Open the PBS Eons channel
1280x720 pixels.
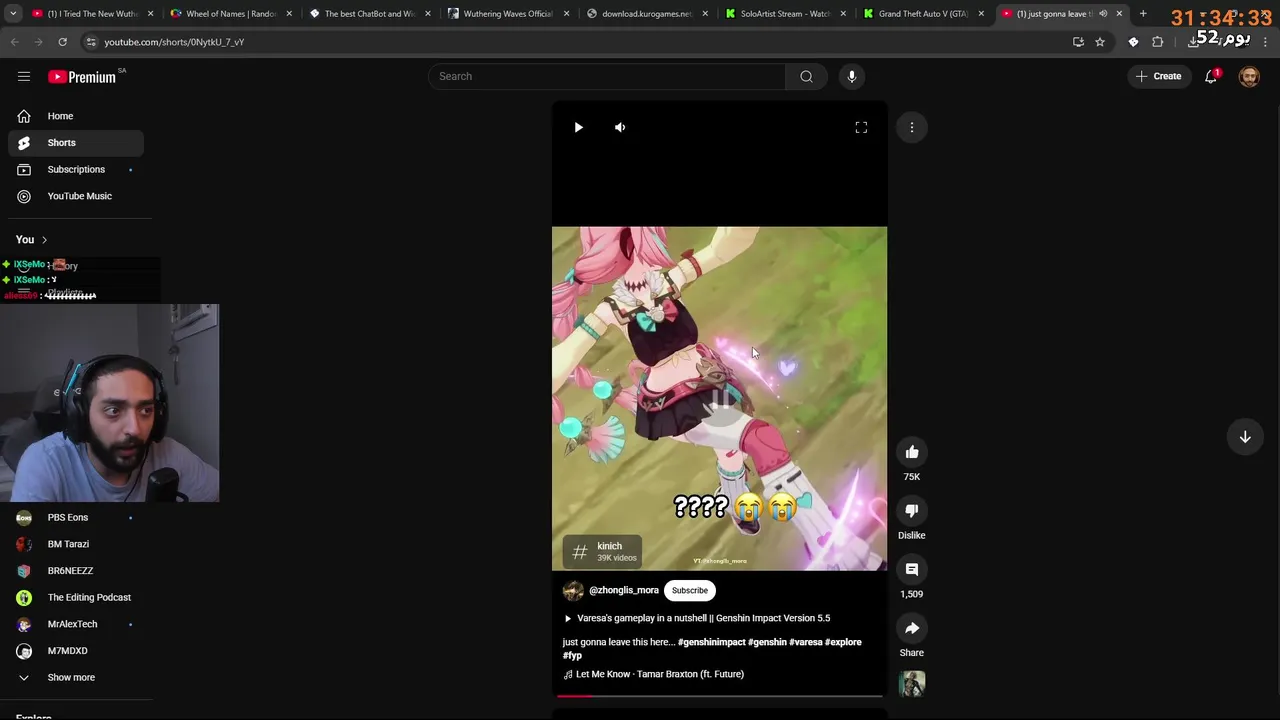(76, 517)
